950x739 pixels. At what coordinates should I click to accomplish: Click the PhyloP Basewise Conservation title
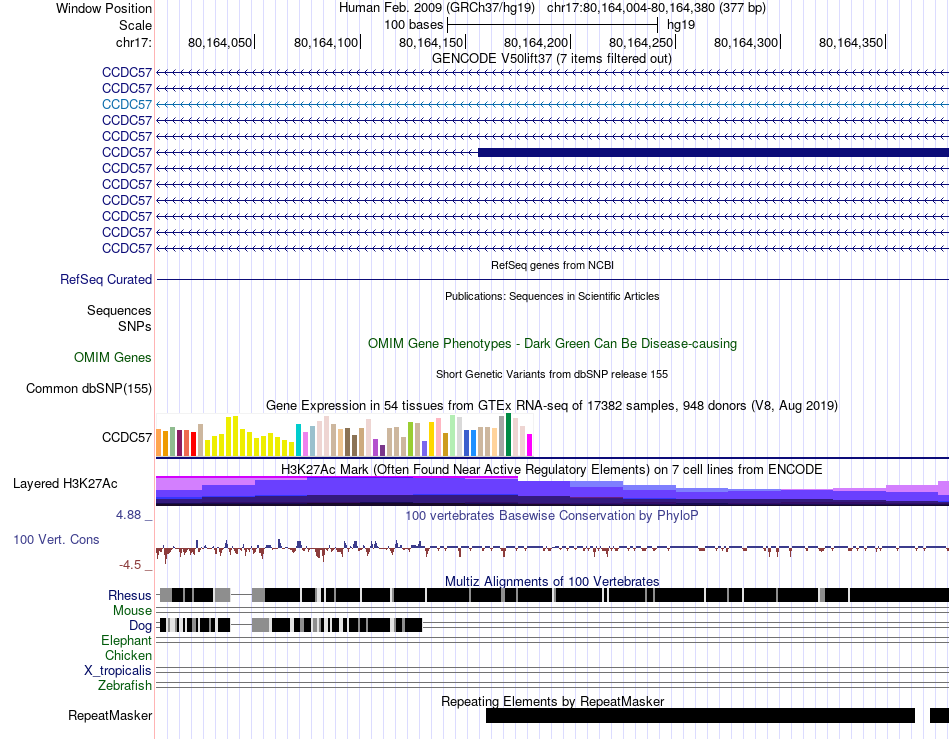(551, 515)
